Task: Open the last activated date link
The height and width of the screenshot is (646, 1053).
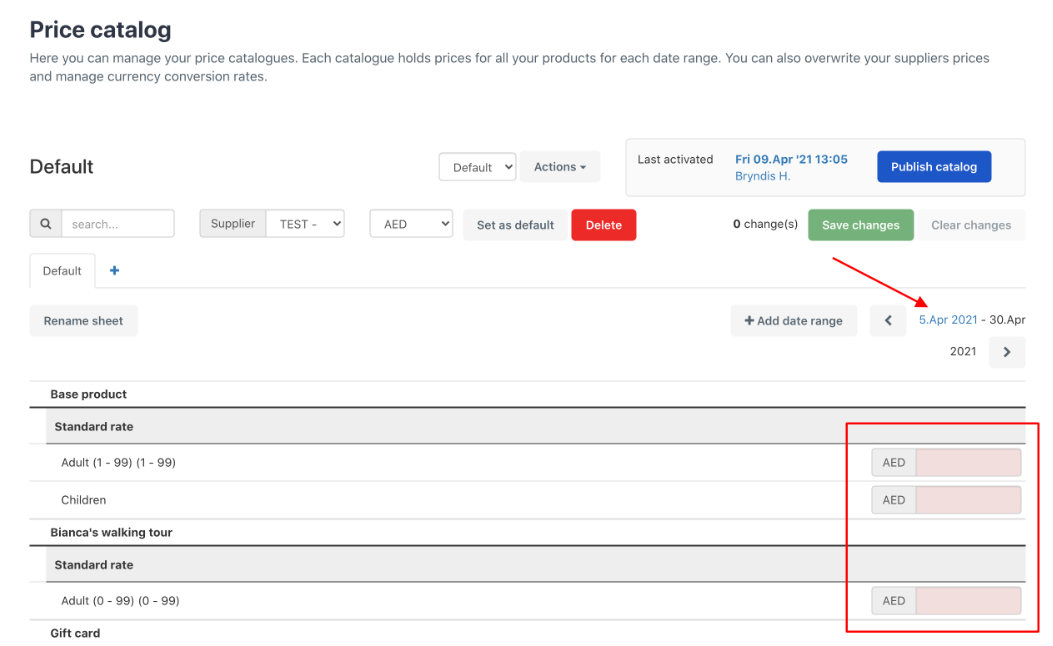Action: (x=791, y=159)
